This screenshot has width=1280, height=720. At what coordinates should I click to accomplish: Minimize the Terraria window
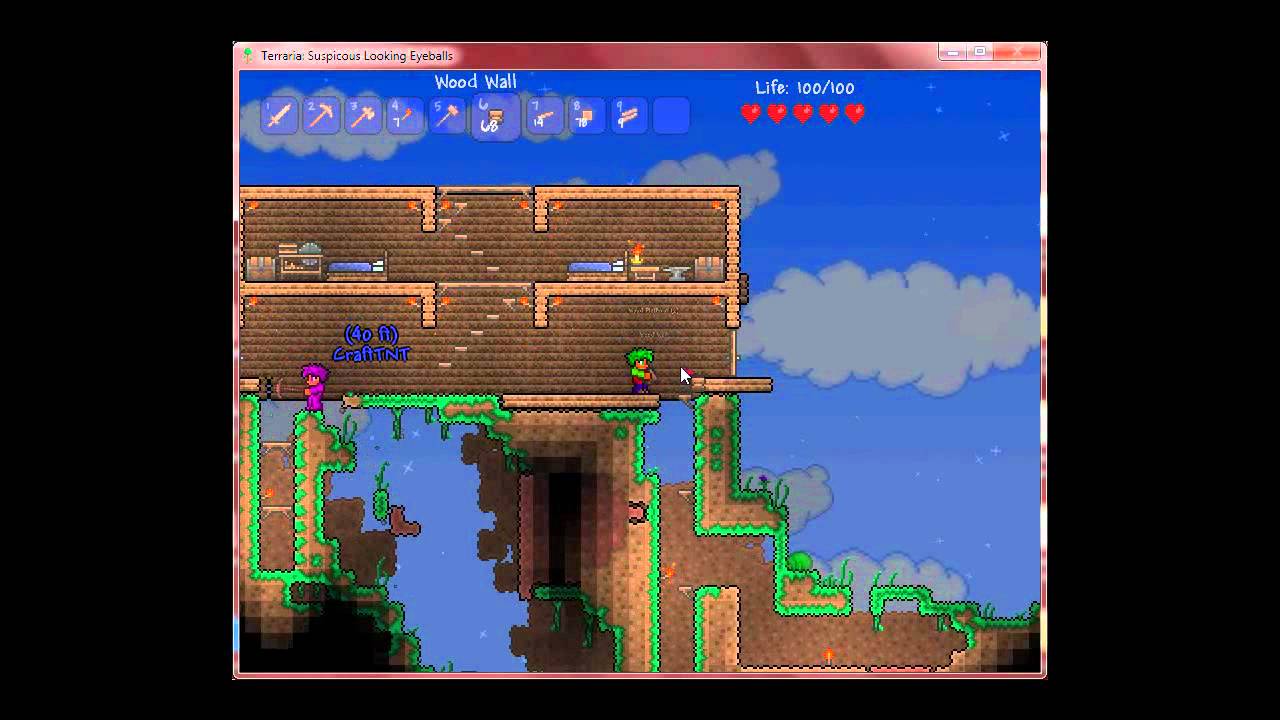tap(952, 52)
